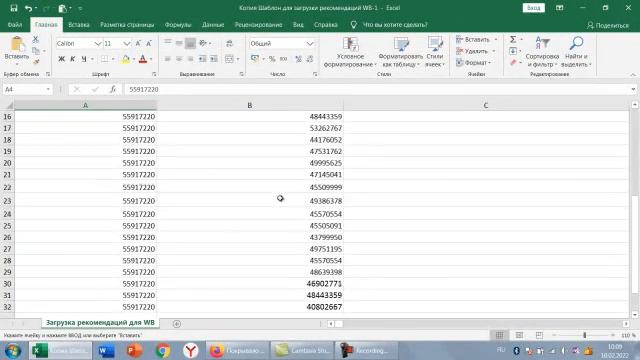Image resolution: width=640 pixels, height=360 pixels.
Task: Increase font size with the larger A icon
Action: [x=138, y=43]
